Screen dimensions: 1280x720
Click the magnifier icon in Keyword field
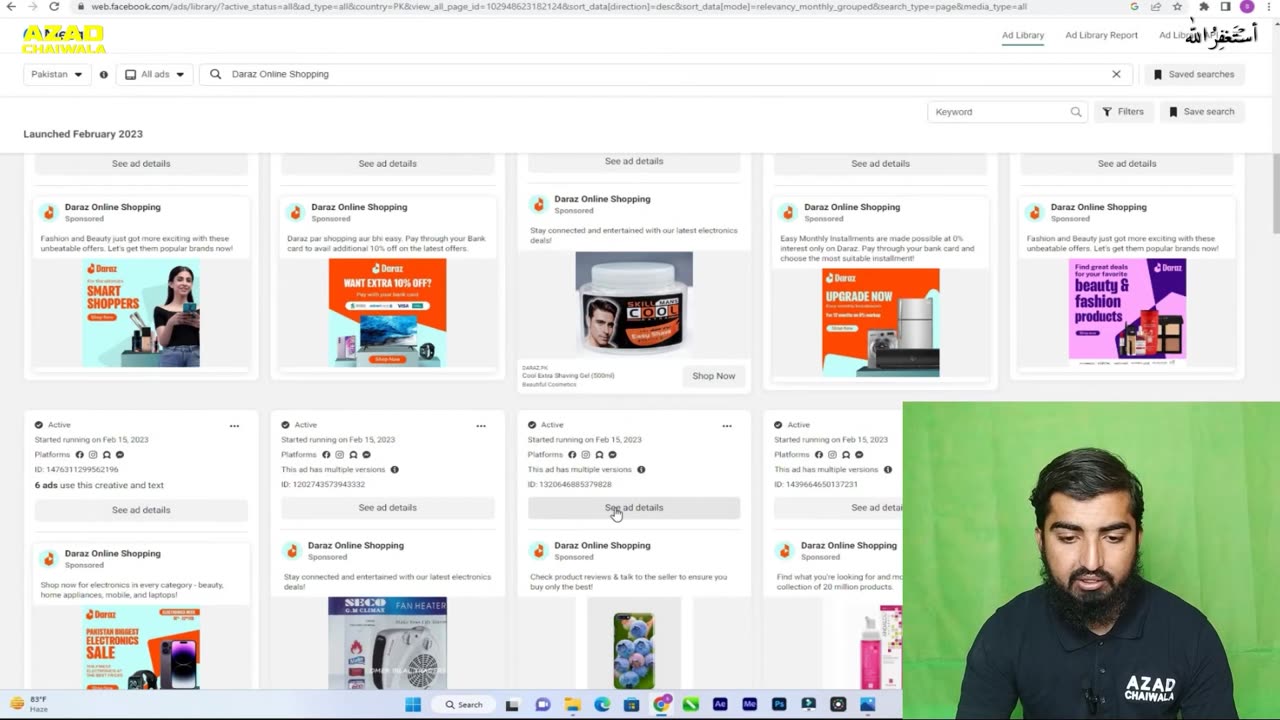tap(1076, 112)
